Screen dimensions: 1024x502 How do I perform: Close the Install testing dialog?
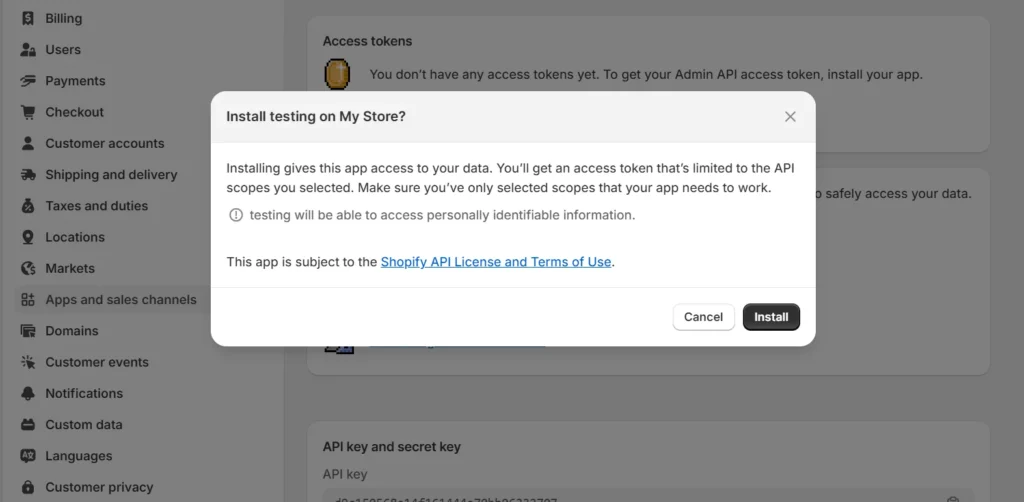pyautogui.click(x=790, y=117)
